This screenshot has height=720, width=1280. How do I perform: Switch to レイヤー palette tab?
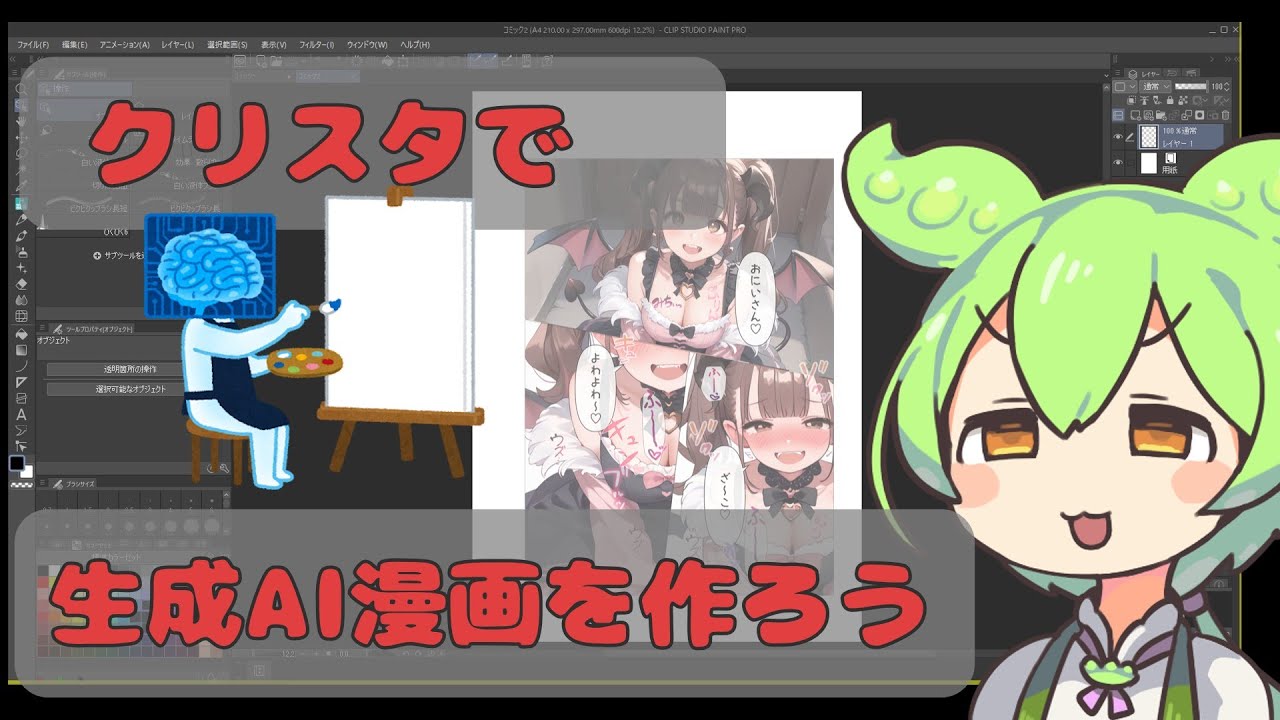pos(1144,74)
